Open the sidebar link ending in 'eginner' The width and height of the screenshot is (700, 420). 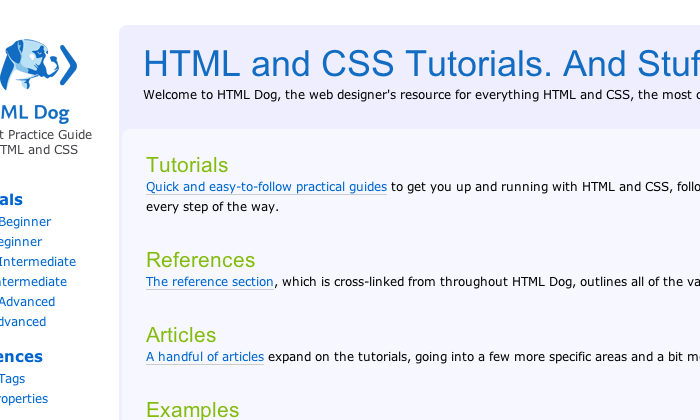[21, 242]
